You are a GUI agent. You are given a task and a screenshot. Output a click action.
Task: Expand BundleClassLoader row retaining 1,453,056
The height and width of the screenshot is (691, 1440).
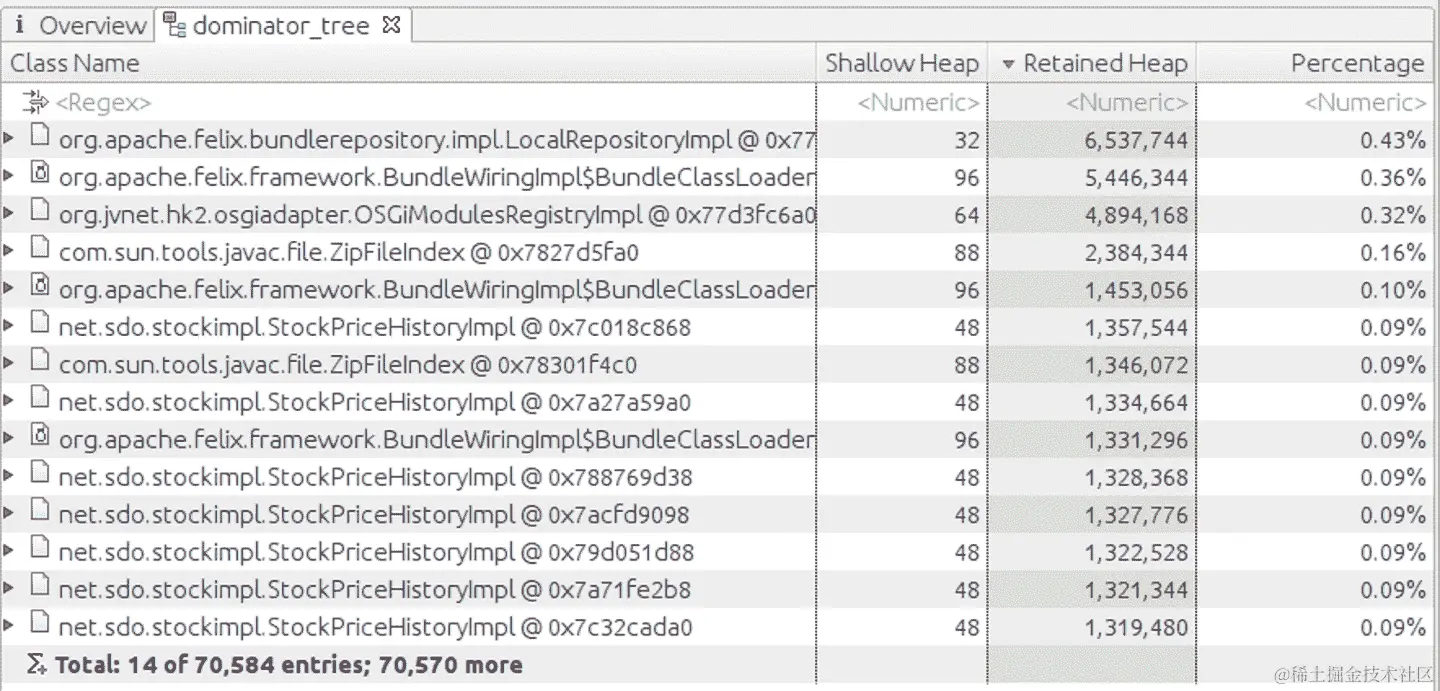click(x=9, y=288)
